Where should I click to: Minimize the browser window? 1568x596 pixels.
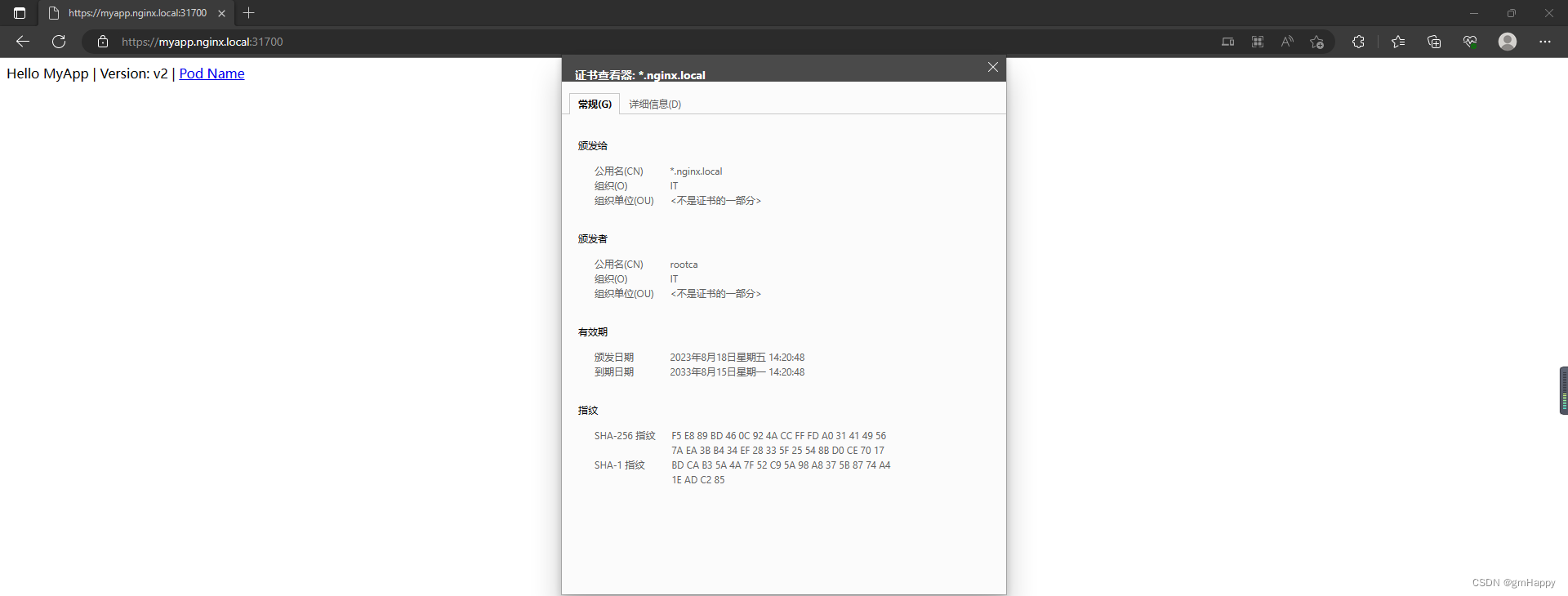click(x=1474, y=13)
